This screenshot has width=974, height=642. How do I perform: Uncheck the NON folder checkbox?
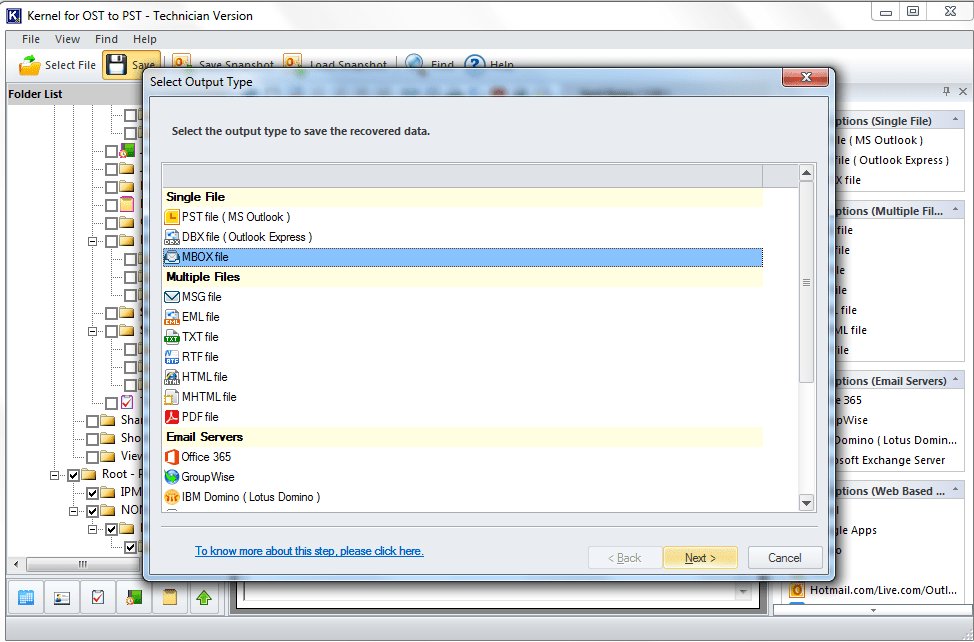click(x=93, y=512)
